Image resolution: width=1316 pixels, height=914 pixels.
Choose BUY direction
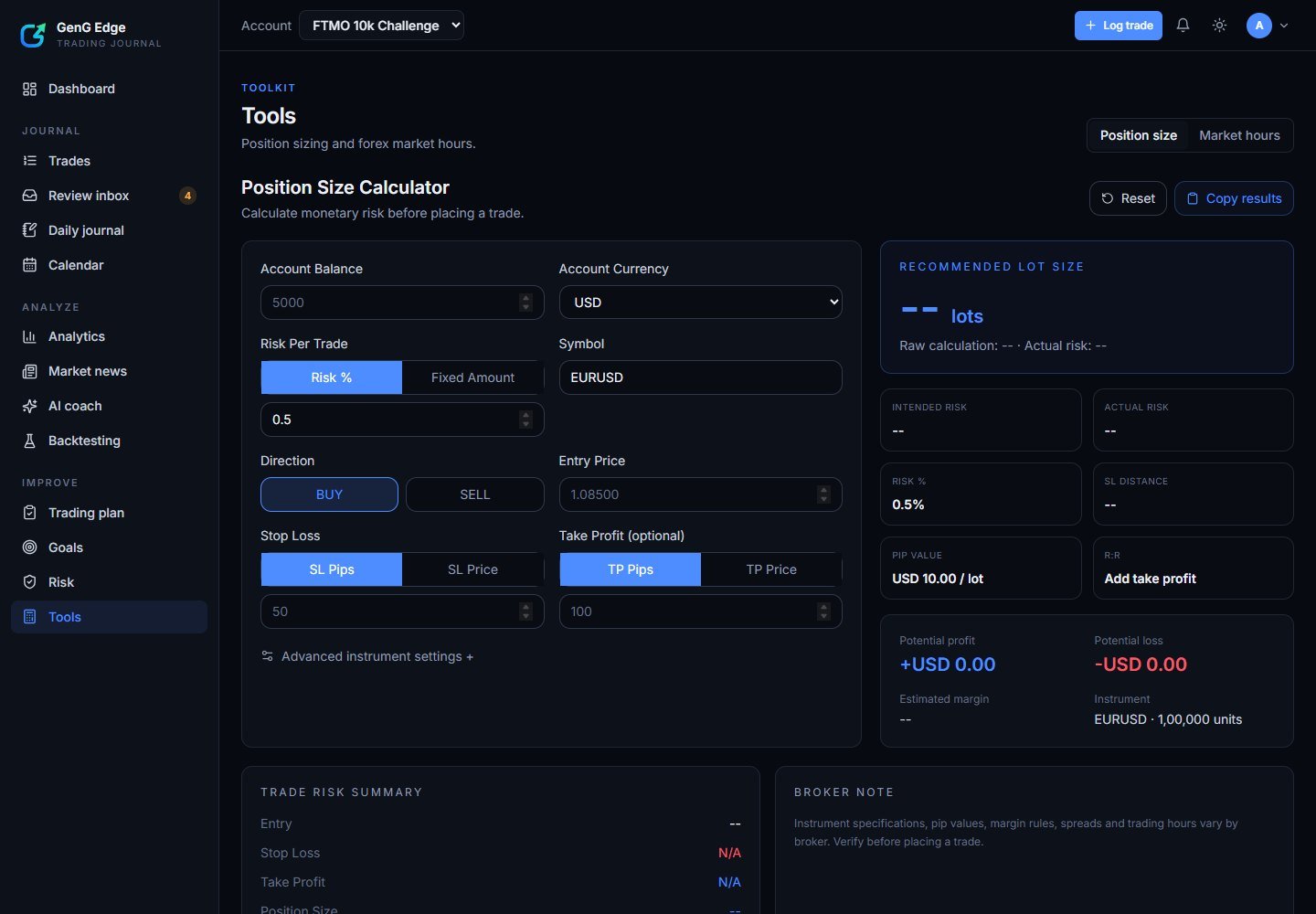tap(329, 494)
